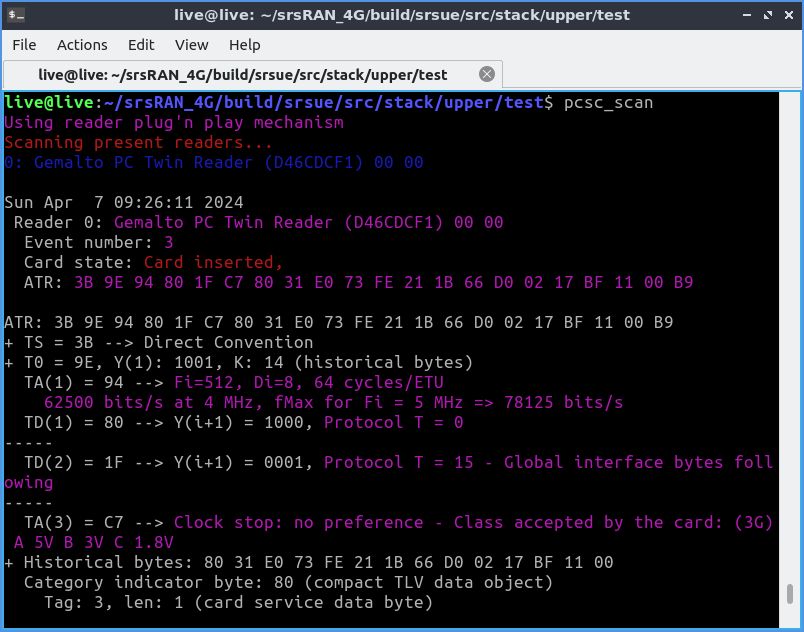Minimize the terminal window

[747, 15]
